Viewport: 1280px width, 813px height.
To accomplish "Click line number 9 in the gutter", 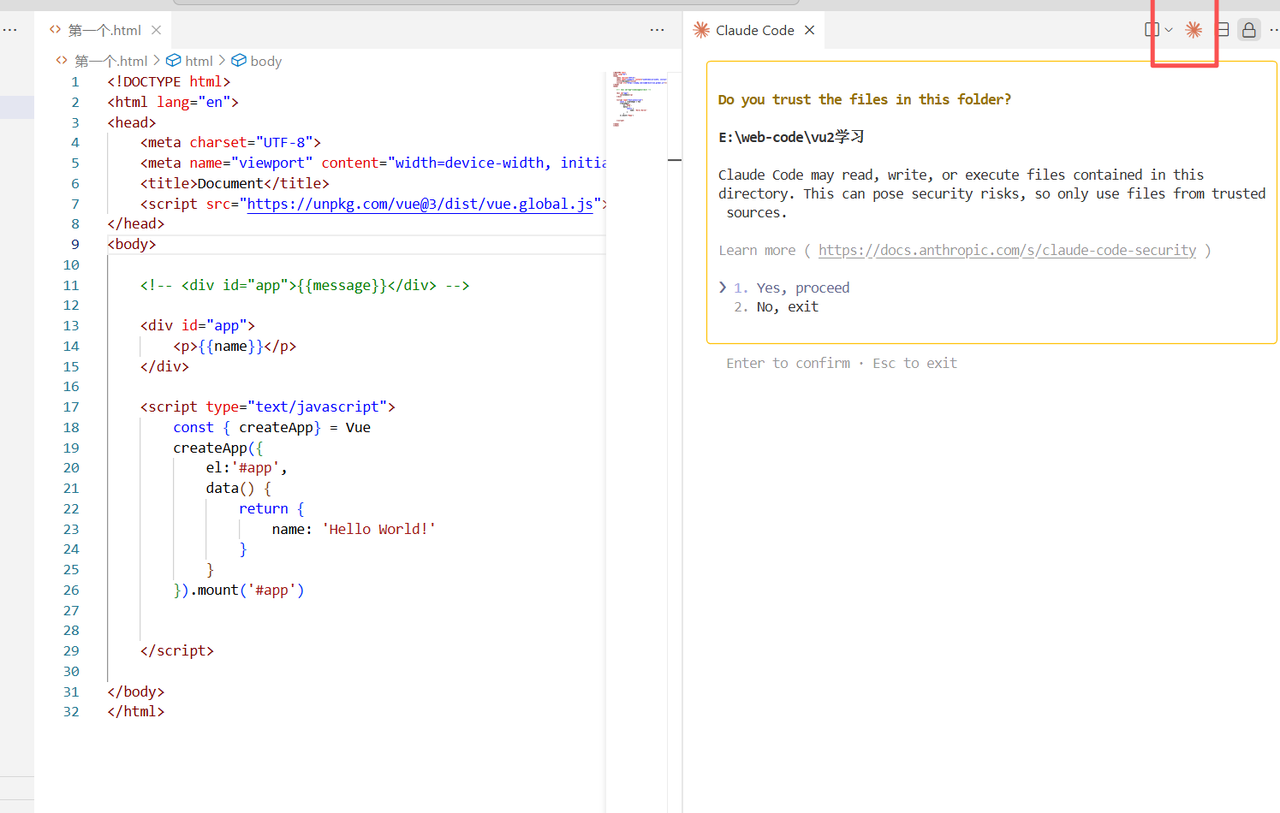I will [75, 244].
